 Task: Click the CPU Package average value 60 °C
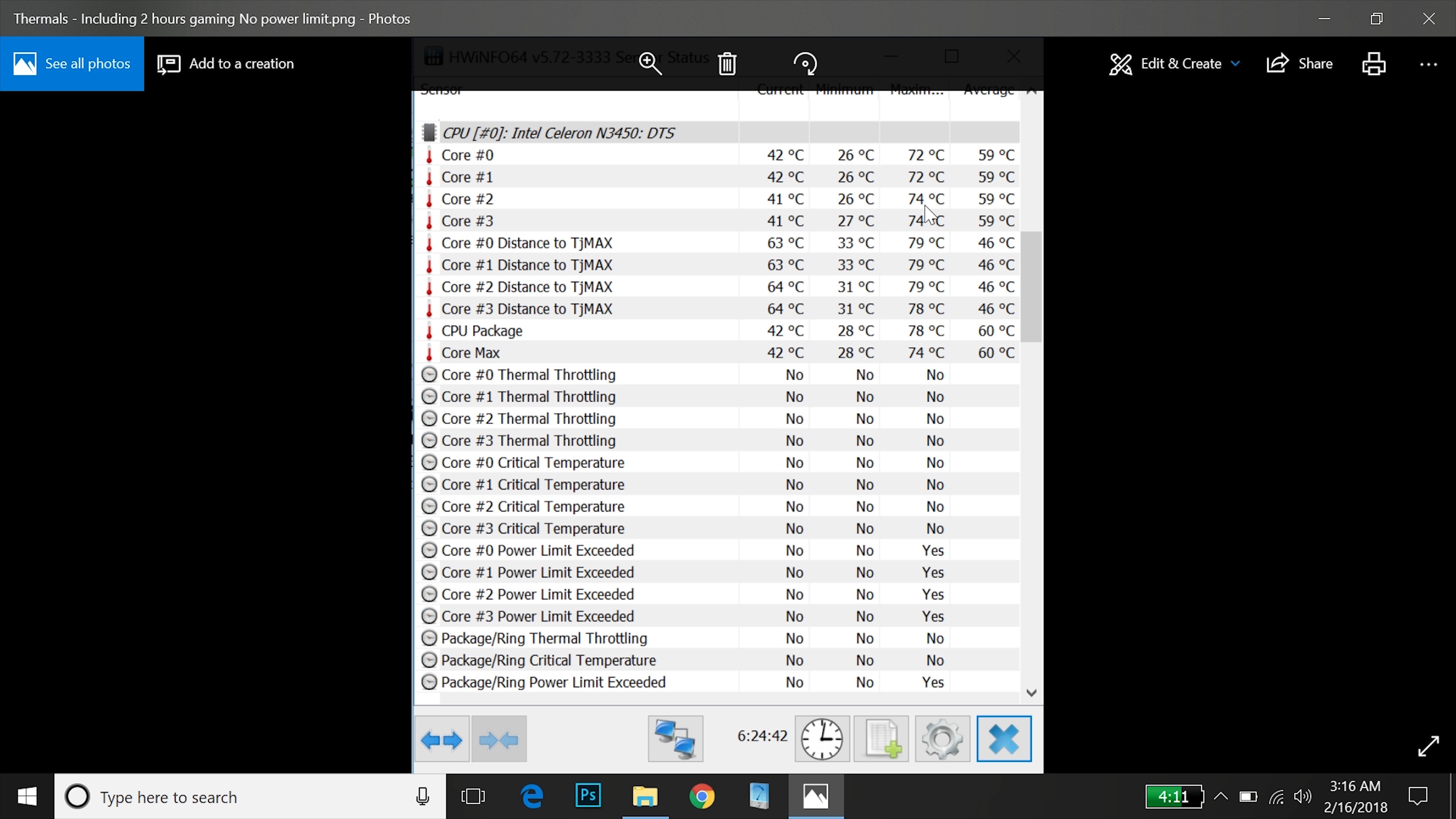[996, 331]
